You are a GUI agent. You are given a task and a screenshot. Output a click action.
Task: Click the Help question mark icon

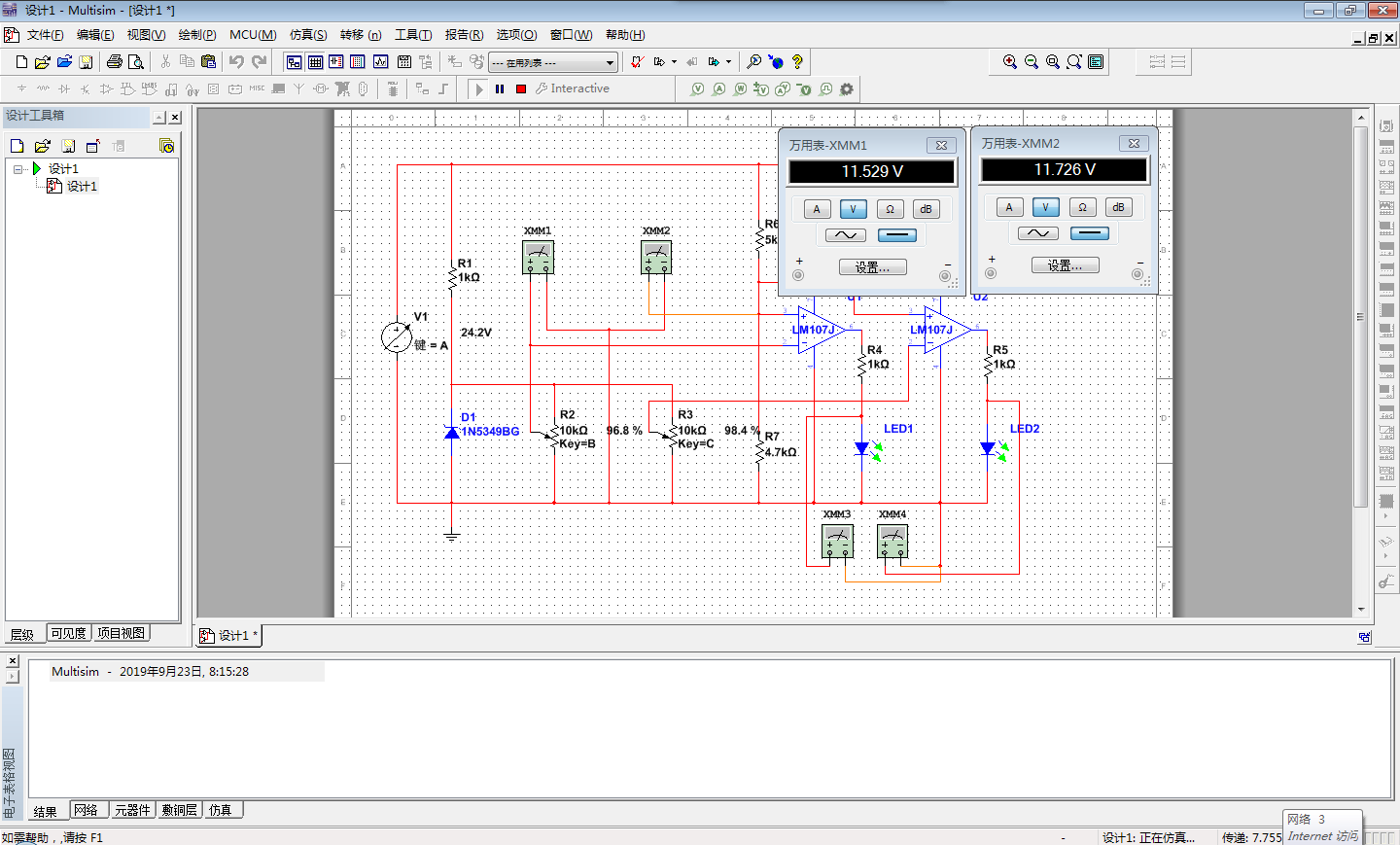[x=797, y=62]
